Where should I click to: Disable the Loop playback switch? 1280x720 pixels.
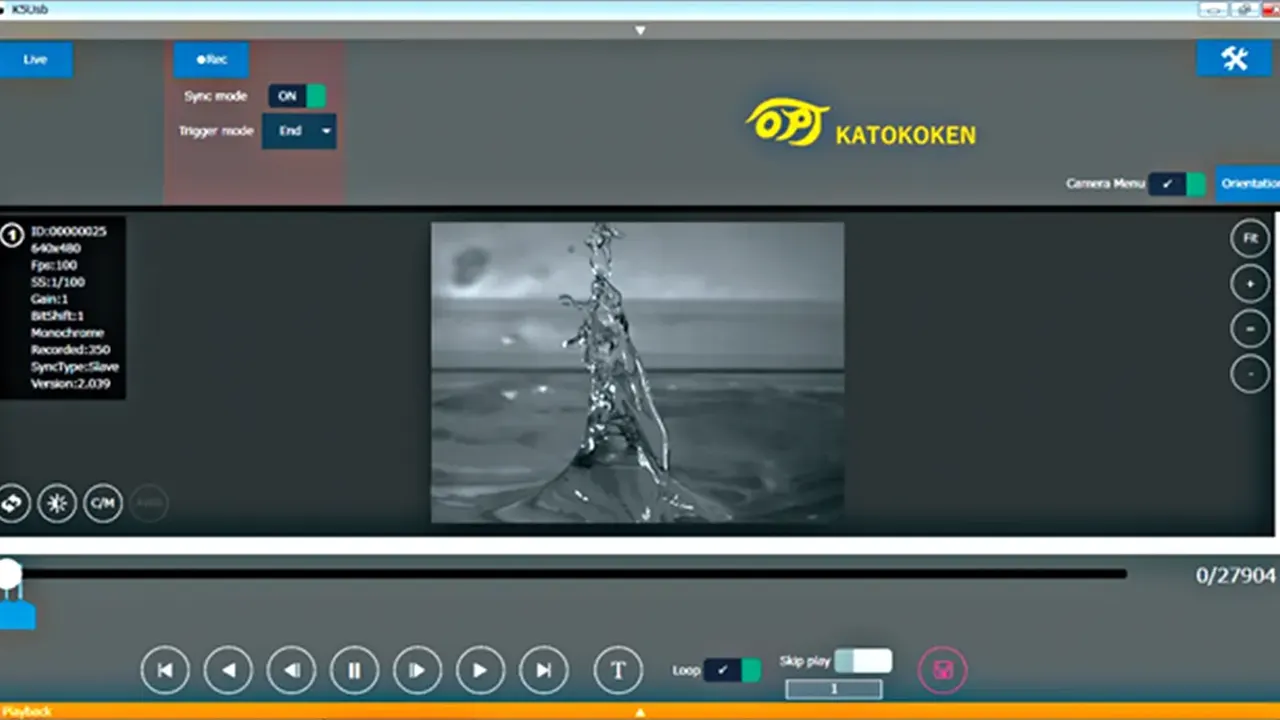tap(732, 670)
